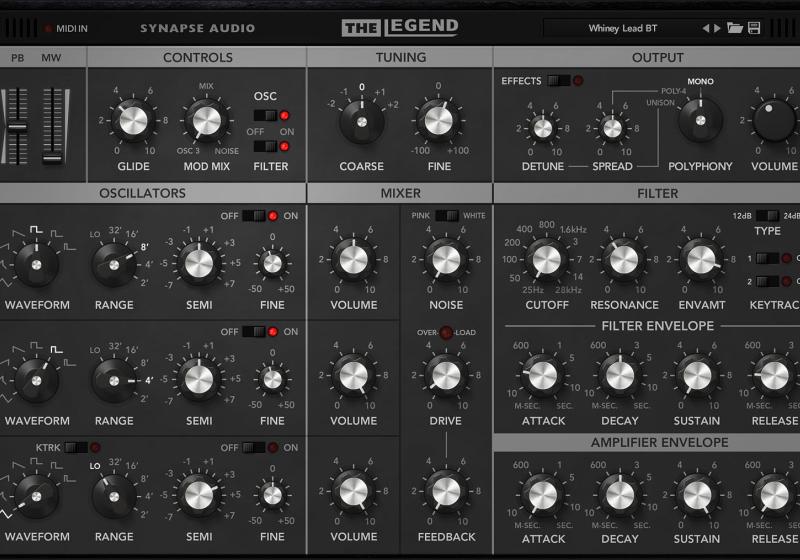Image resolution: width=800 pixels, height=560 pixels.
Task: Click the filter CUTOFF knob
Action: 546,259
